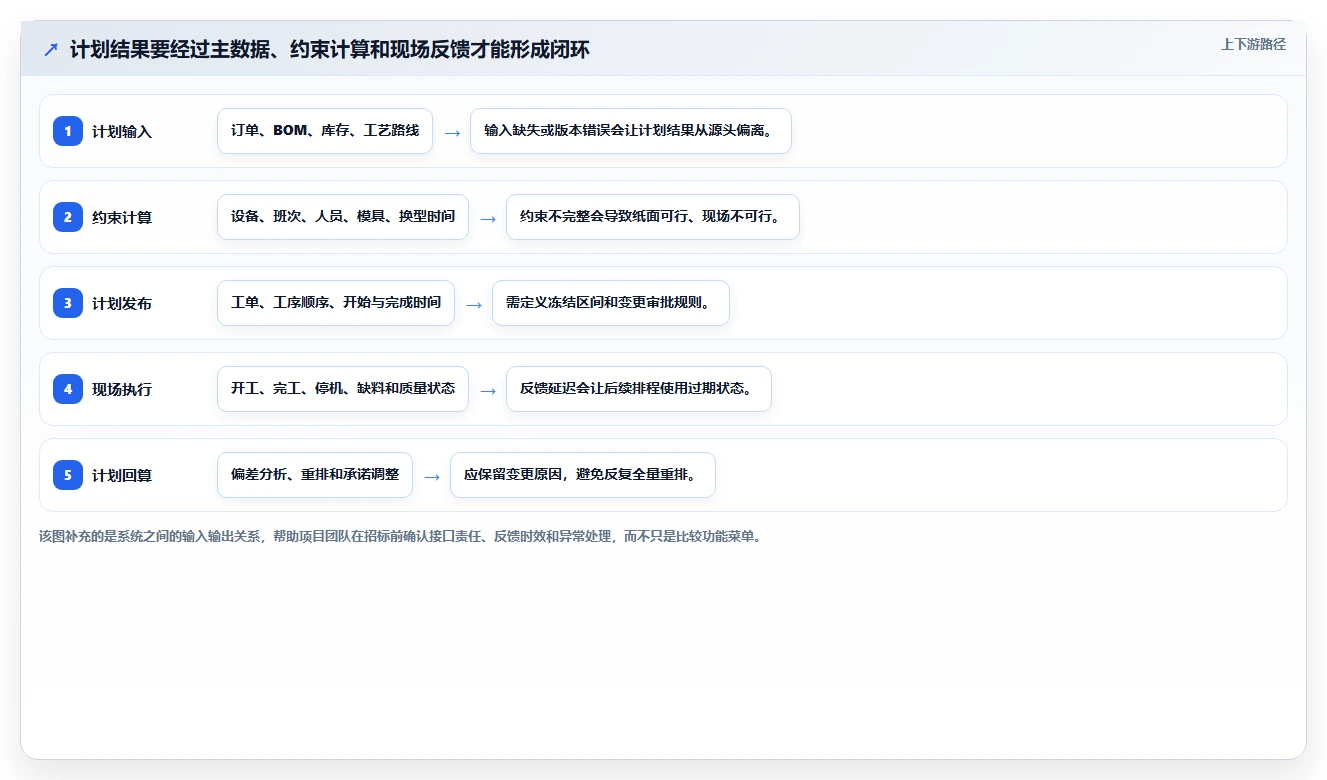The width and height of the screenshot is (1327, 780).
Task: Select step number 1 badge for 计划输入
Action: click(68, 131)
